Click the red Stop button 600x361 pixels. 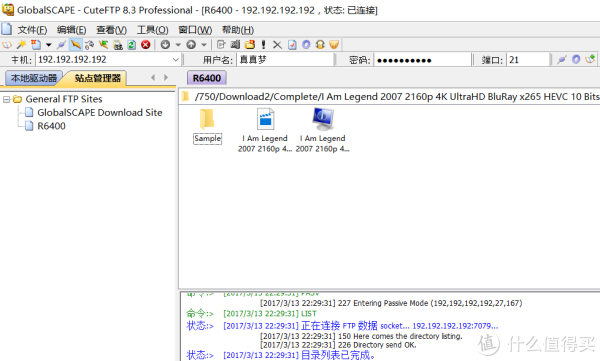[146, 45]
